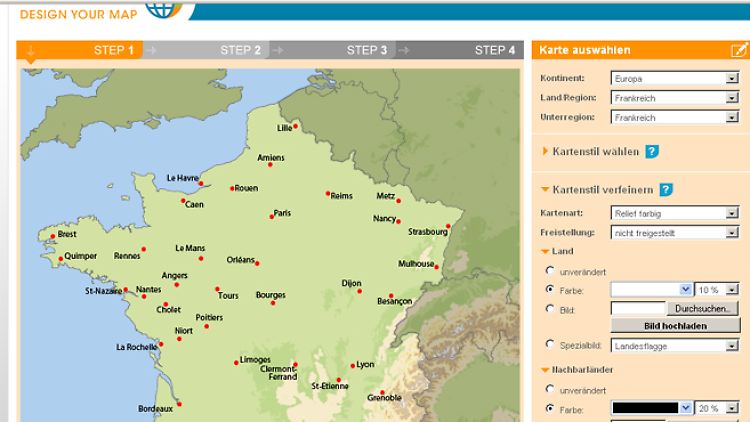
Task: Go to the STEP 2 tab
Action: pyautogui.click(x=241, y=50)
